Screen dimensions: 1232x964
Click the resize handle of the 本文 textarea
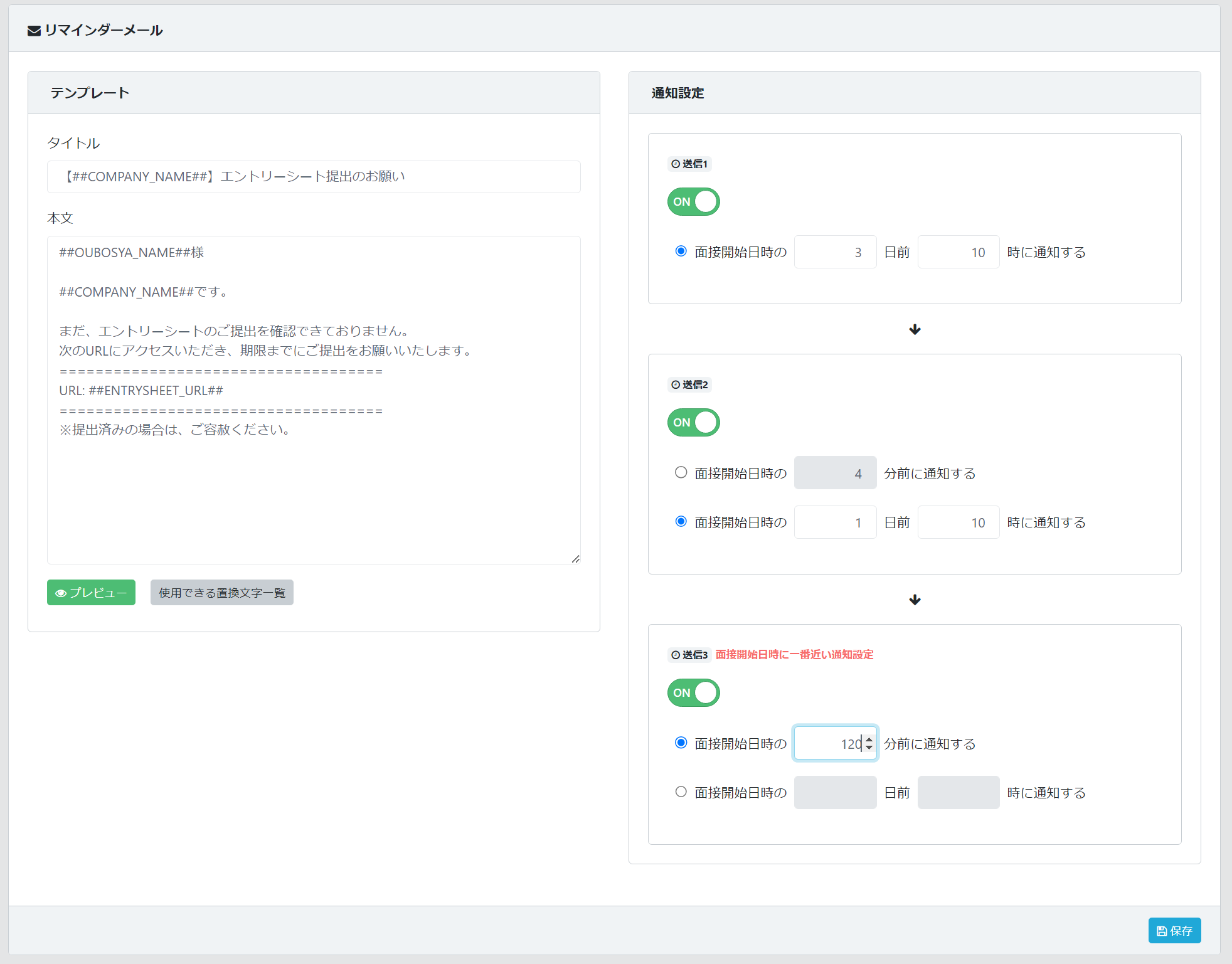pyautogui.click(x=576, y=559)
